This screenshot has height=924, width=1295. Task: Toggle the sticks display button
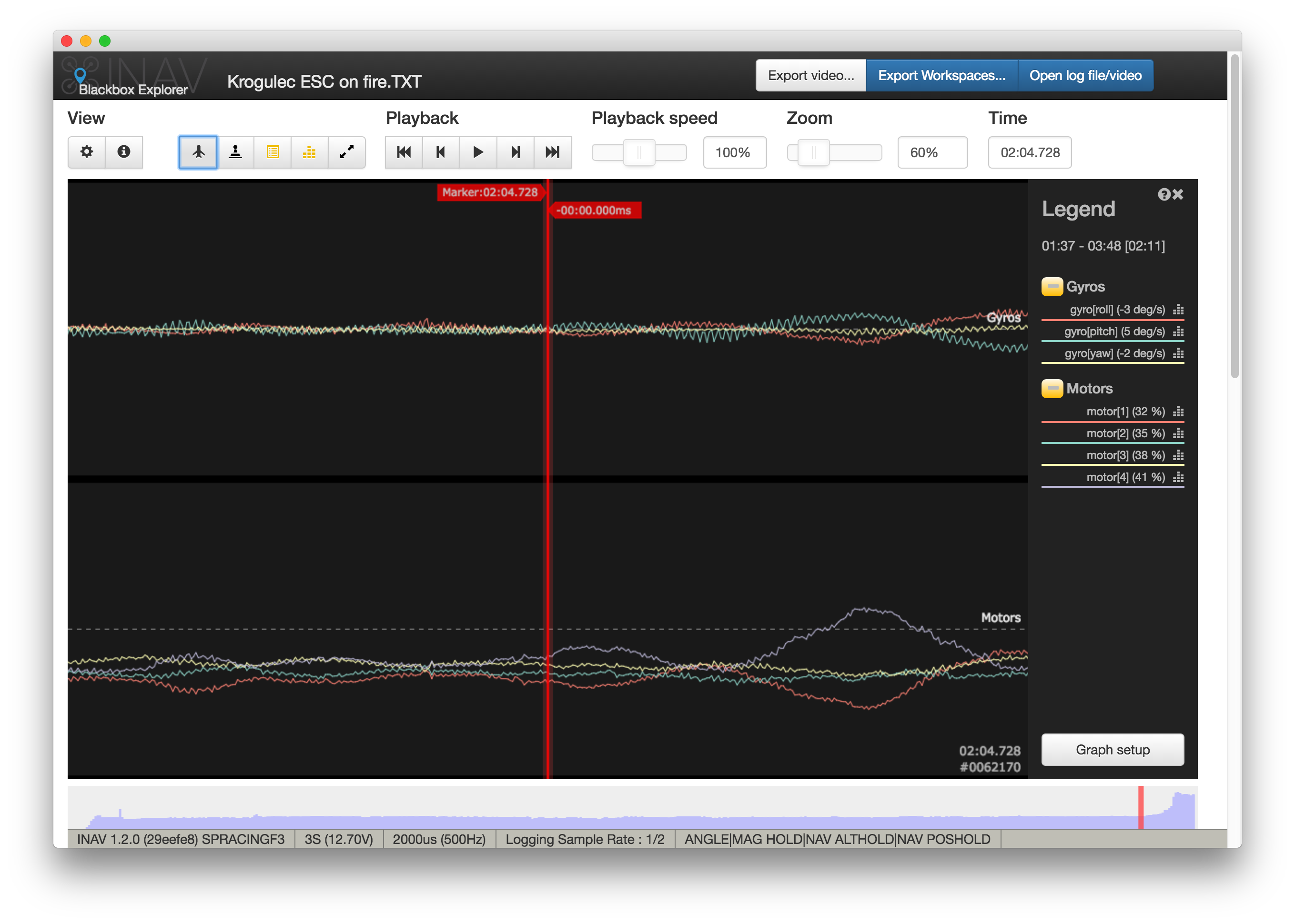[x=235, y=152]
